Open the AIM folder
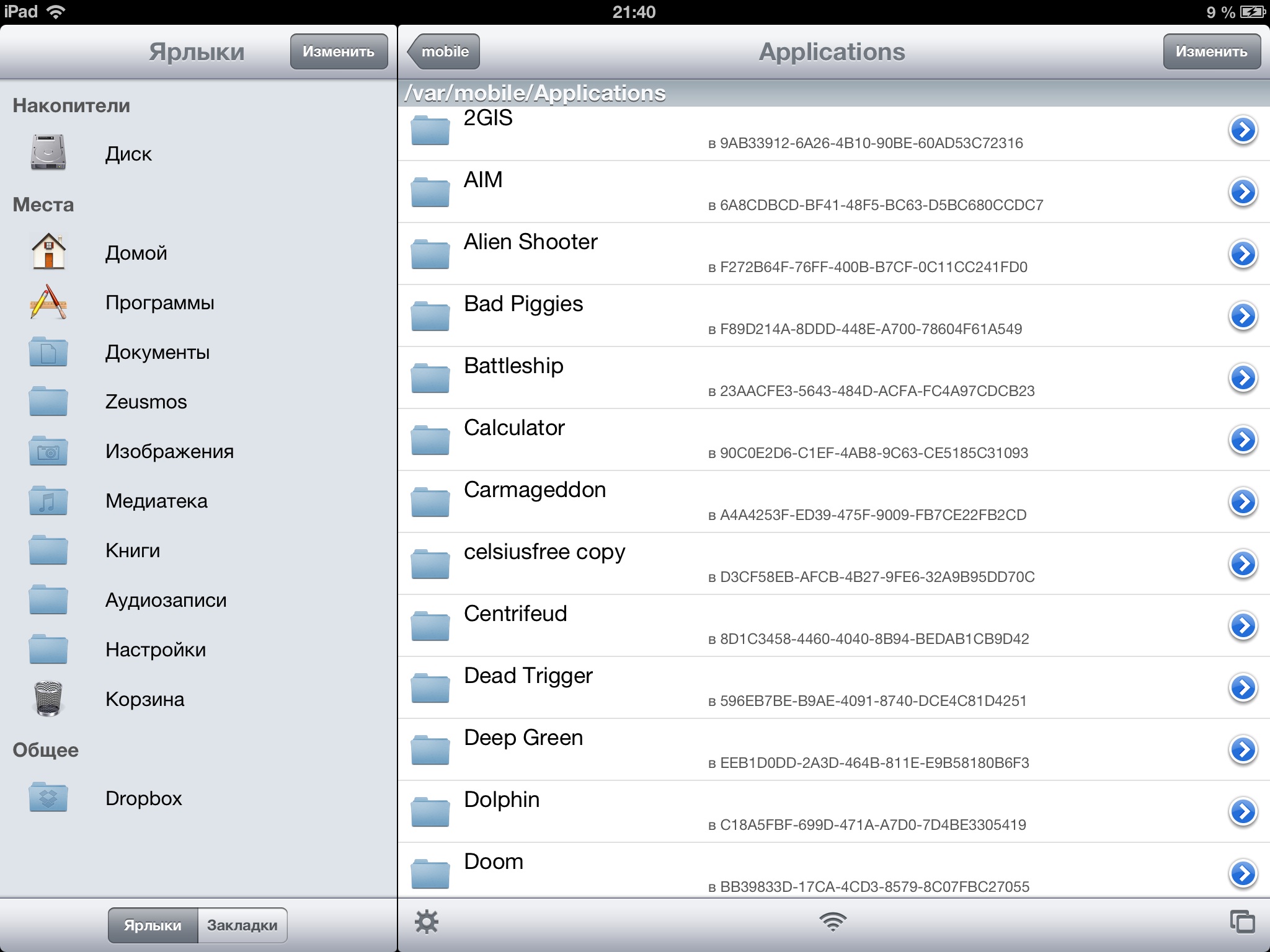Image resolution: width=1270 pixels, height=952 pixels. click(834, 192)
